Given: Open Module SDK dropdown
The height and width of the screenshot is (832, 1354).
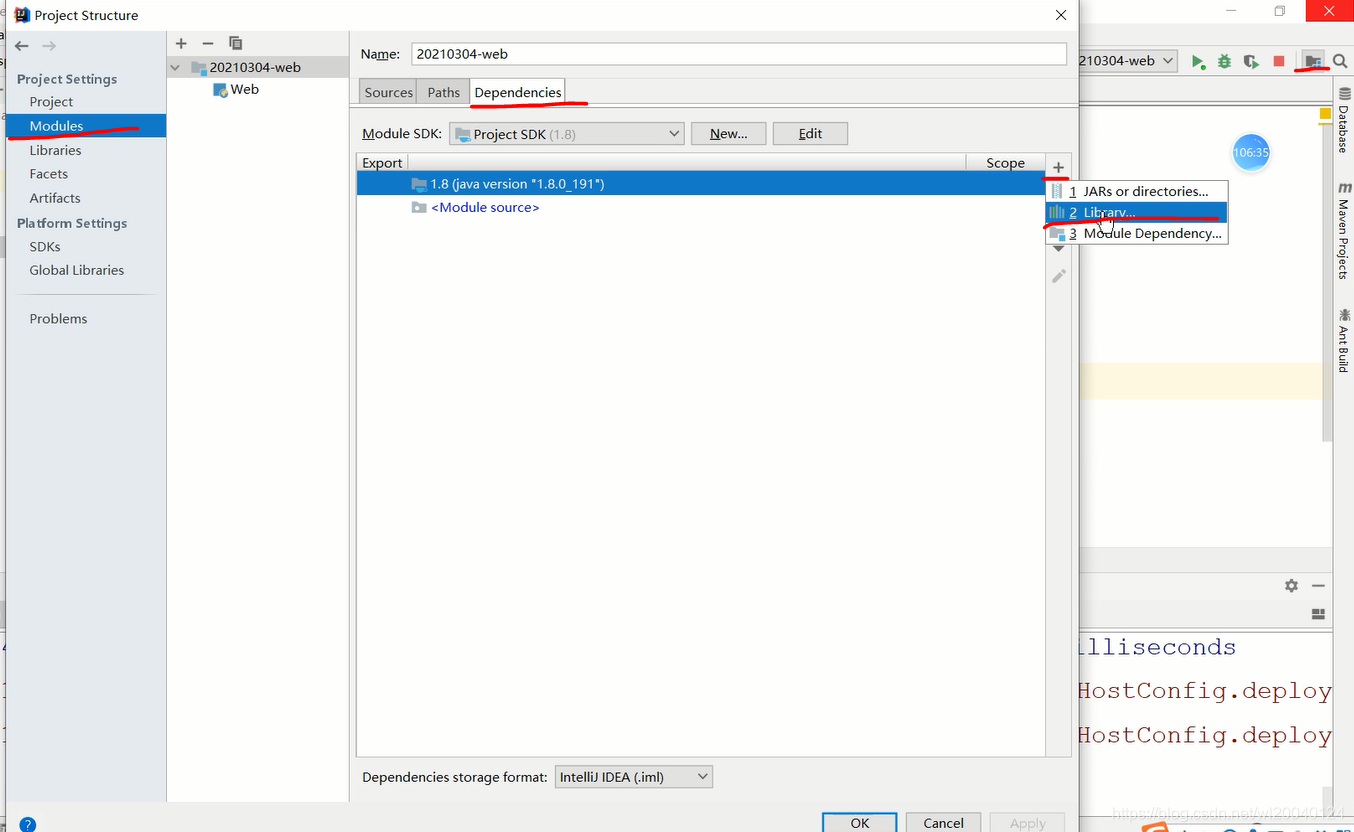Looking at the screenshot, I should (567, 134).
